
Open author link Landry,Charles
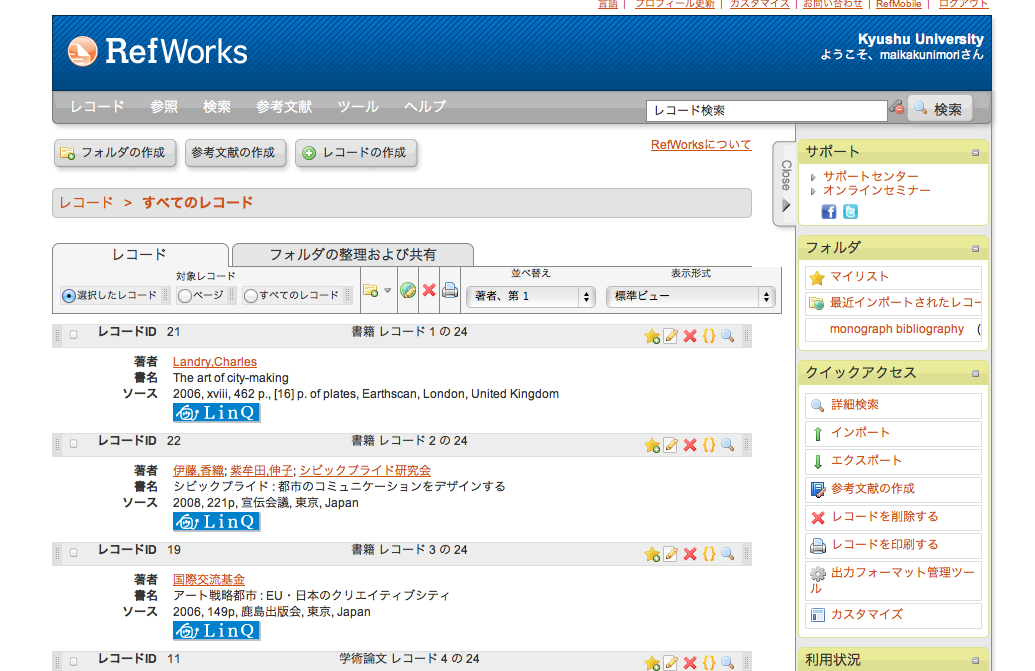pyautogui.click(x=215, y=362)
